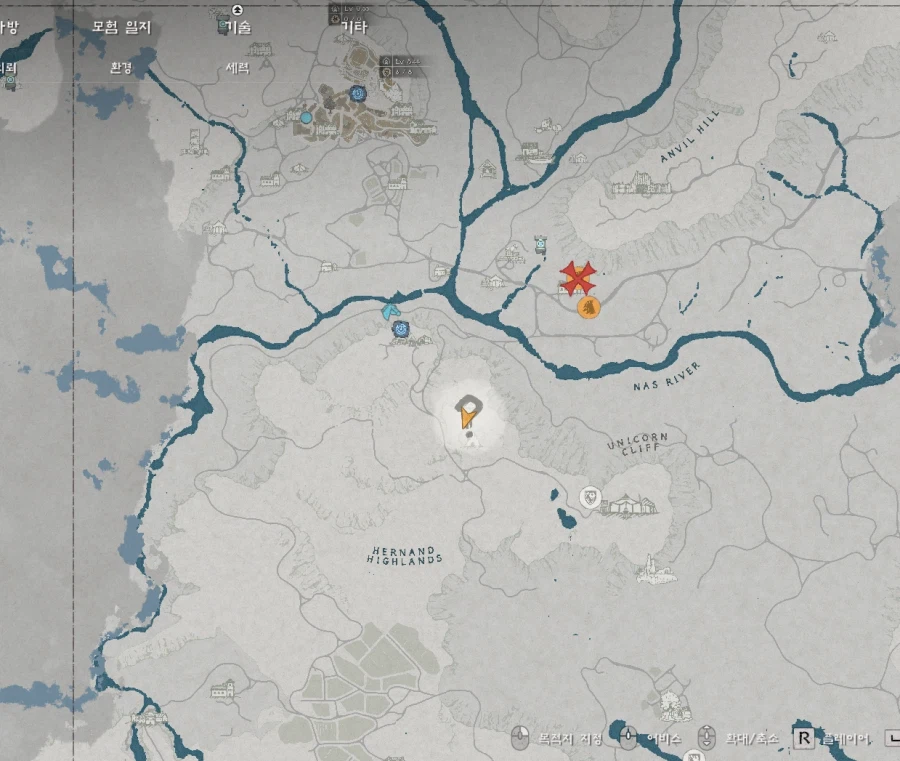Click the blue gear waypoint inside the city
This screenshot has height=761, width=900.
(x=358, y=94)
